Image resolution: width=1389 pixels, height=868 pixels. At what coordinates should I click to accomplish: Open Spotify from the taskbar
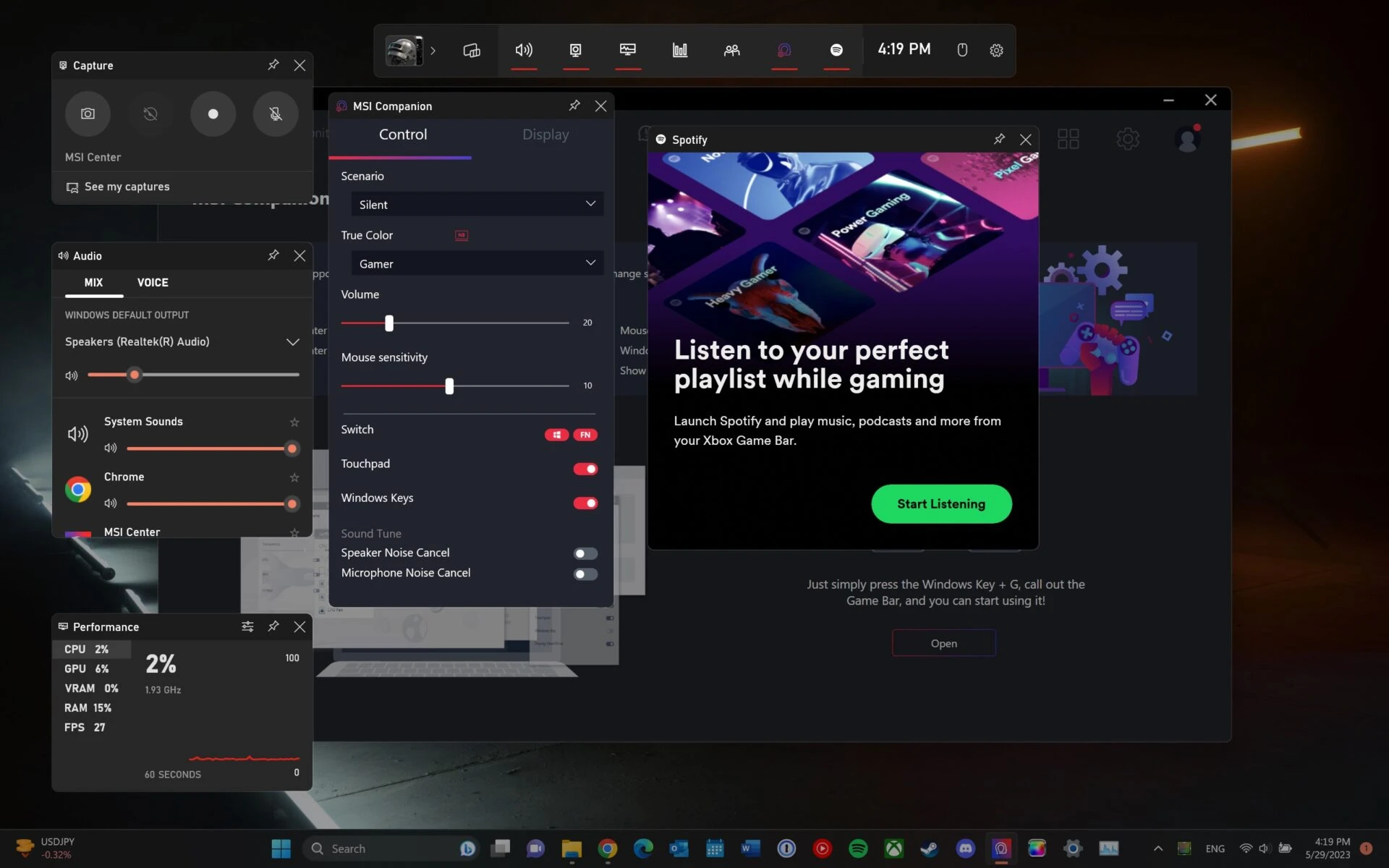coord(858,848)
